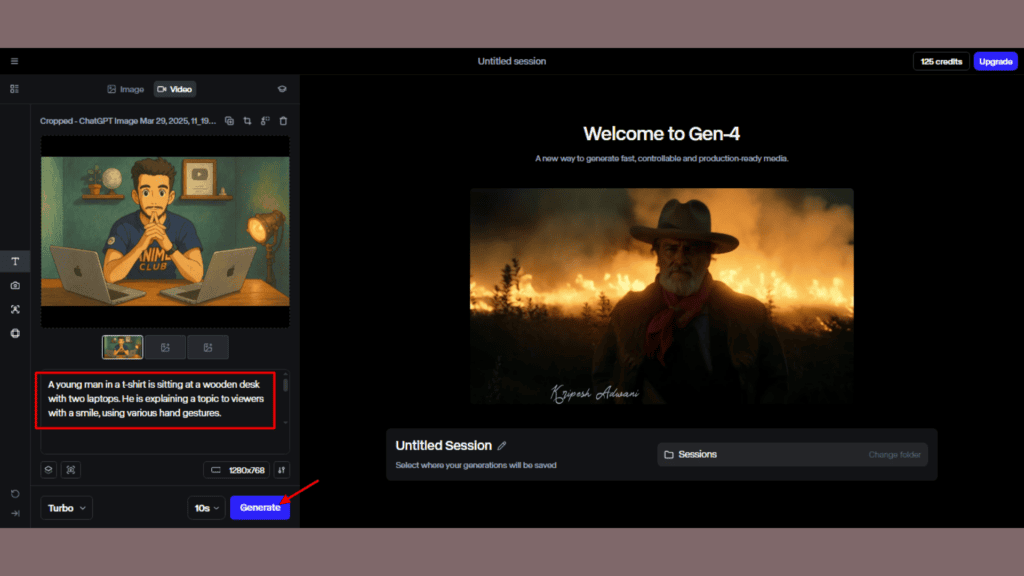The width and height of the screenshot is (1024, 576).
Task: Select the reference image thumbnail slot
Action: [x=122, y=346]
